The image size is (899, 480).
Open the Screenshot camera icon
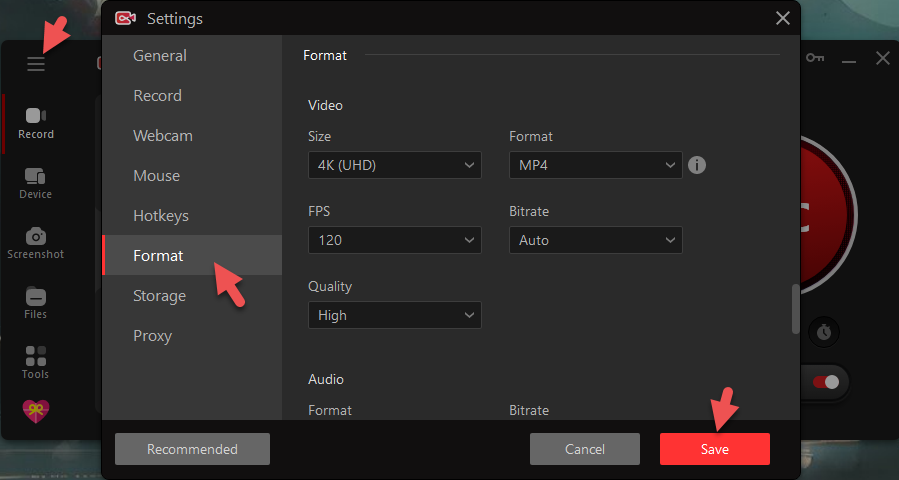click(x=36, y=242)
